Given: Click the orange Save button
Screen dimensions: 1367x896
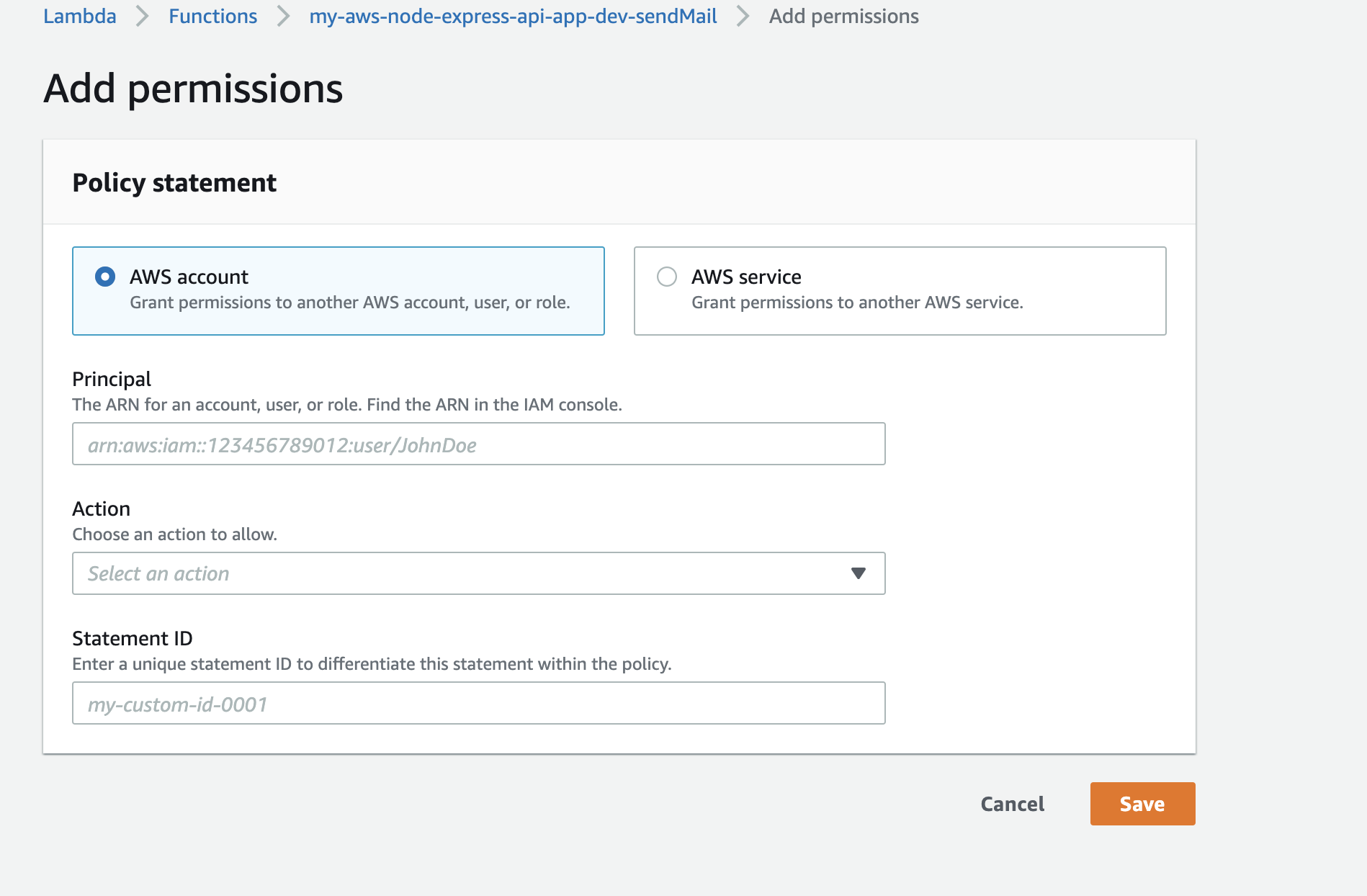Looking at the screenshot, I should (x=1142, y=804).
